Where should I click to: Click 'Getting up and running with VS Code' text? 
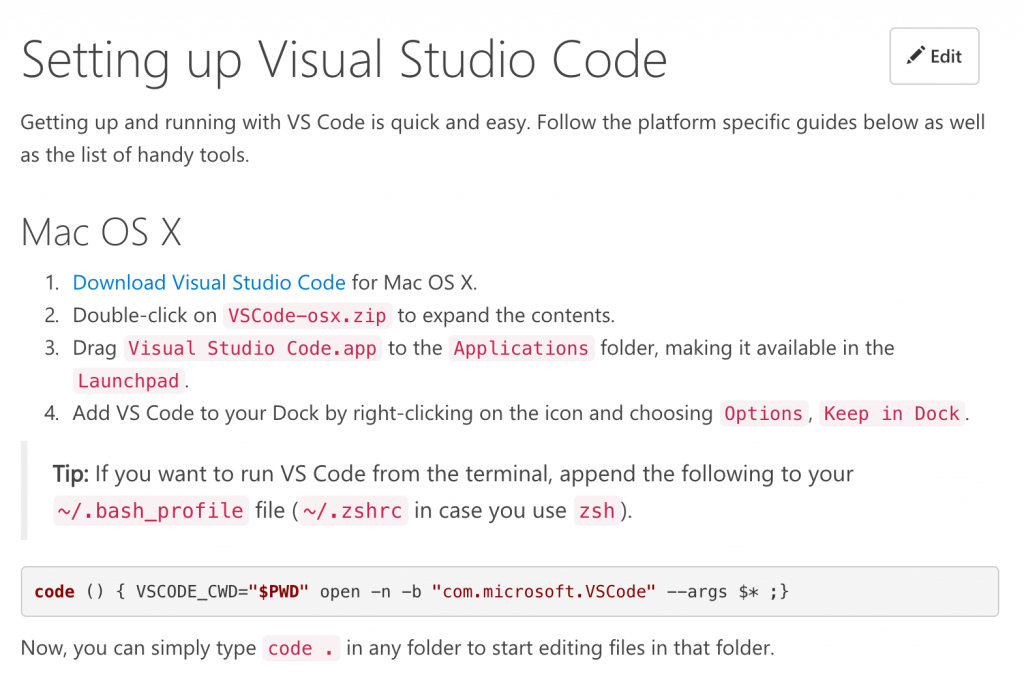tap(193, 123)
